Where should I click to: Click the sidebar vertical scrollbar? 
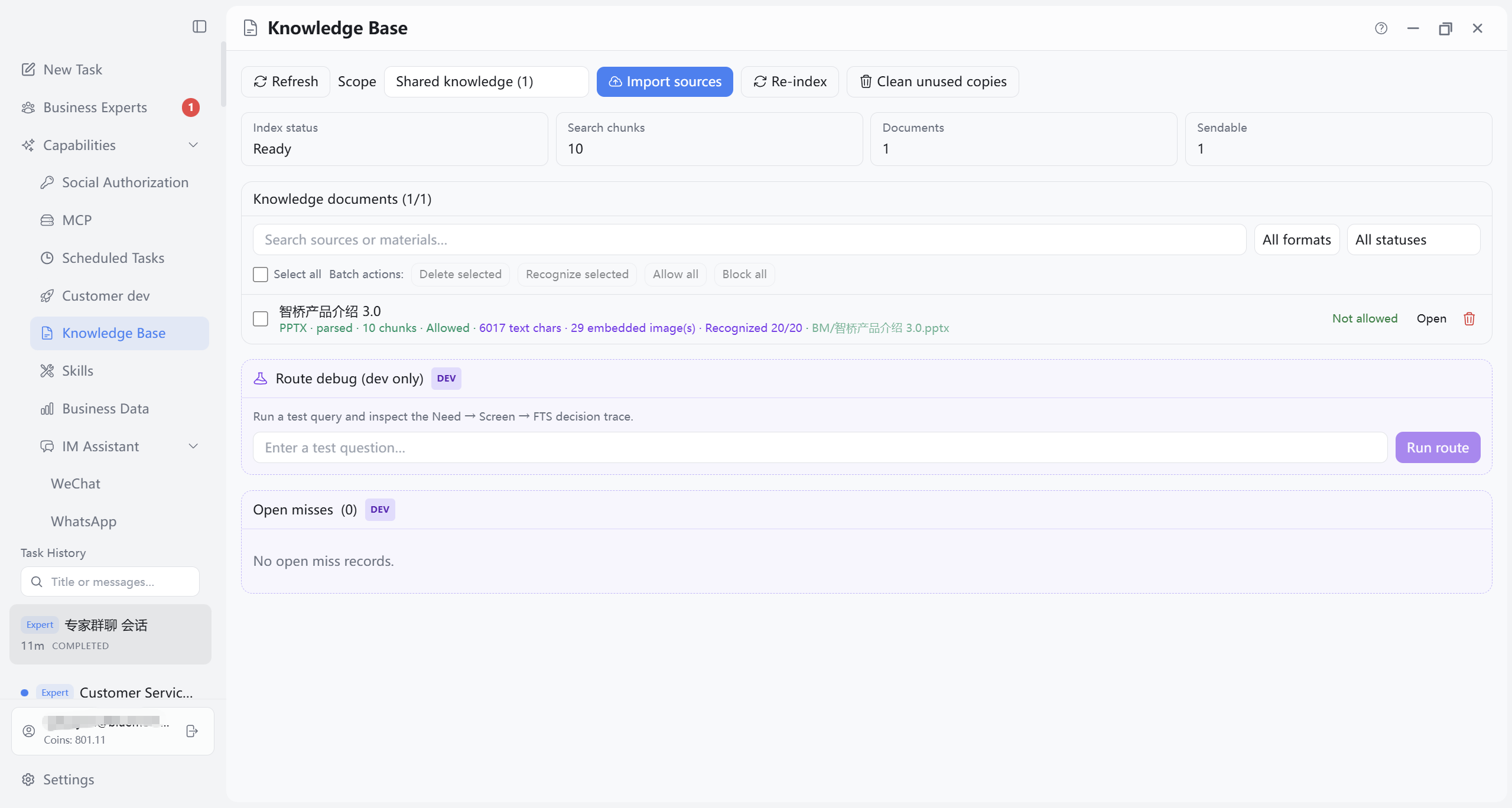(x=223, y=74)
